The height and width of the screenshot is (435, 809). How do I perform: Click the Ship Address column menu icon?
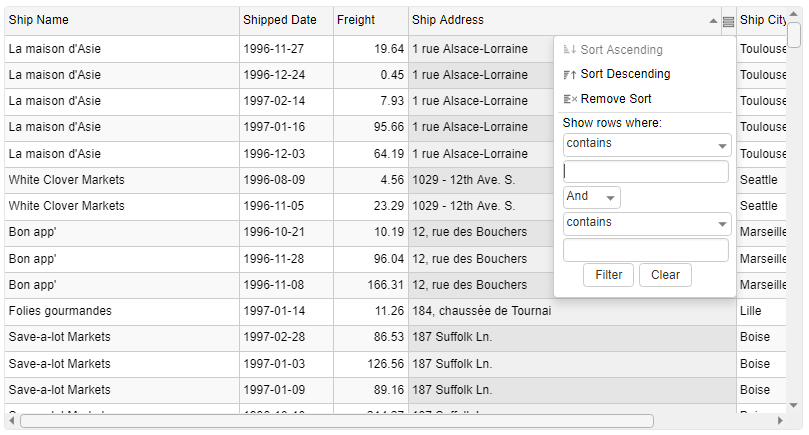click(728, 21)
